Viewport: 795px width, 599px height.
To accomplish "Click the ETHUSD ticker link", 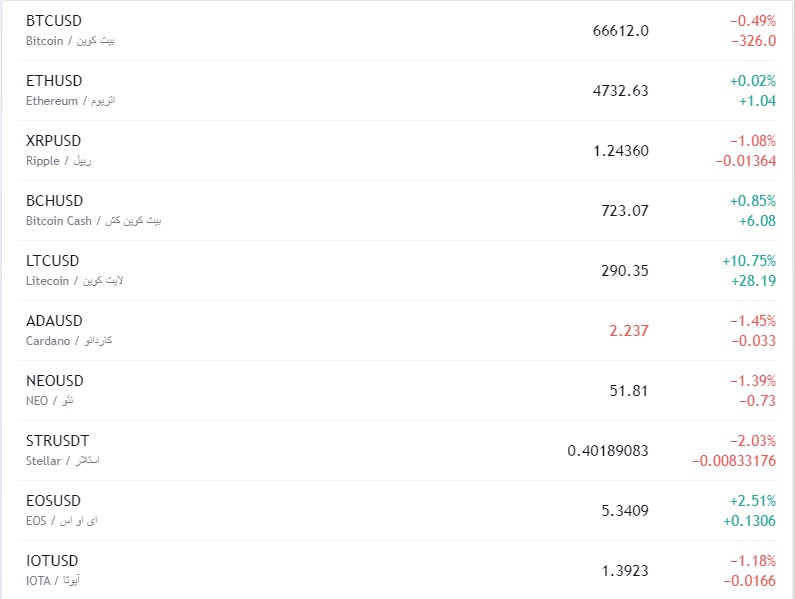I will [x=54, y=81].
